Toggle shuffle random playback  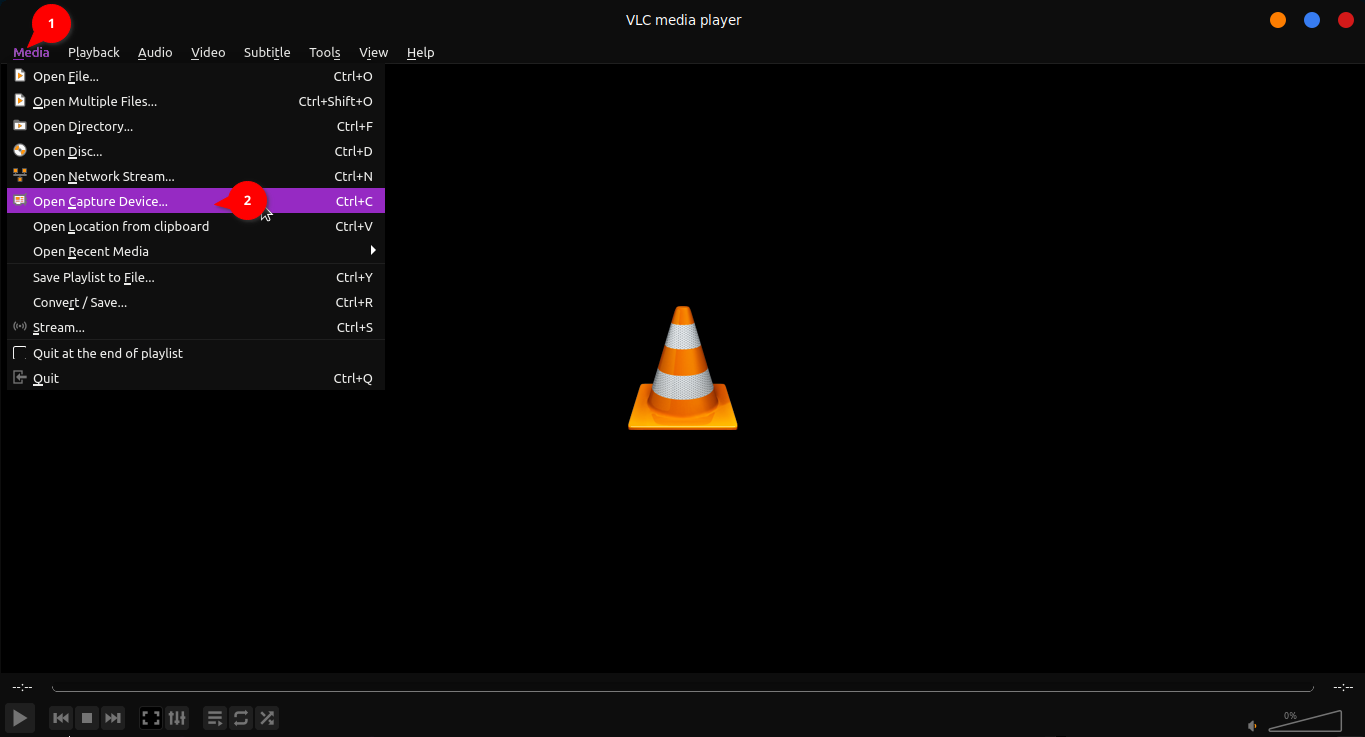click(x=267, y=718)
